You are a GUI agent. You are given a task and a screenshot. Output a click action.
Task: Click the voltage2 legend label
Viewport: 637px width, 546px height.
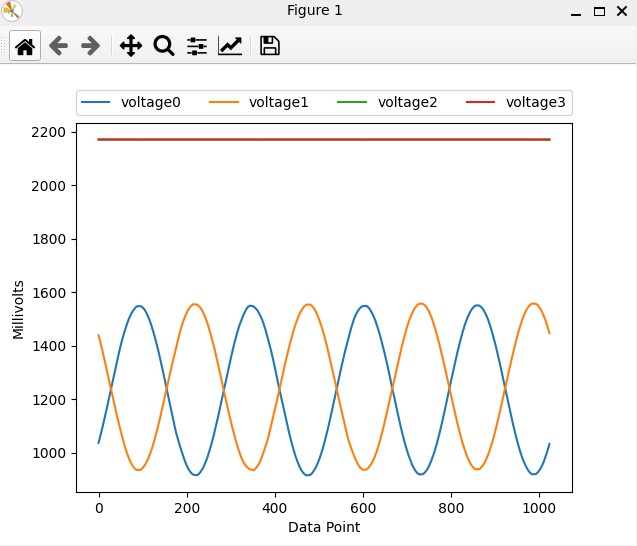[x=407, y=102]
